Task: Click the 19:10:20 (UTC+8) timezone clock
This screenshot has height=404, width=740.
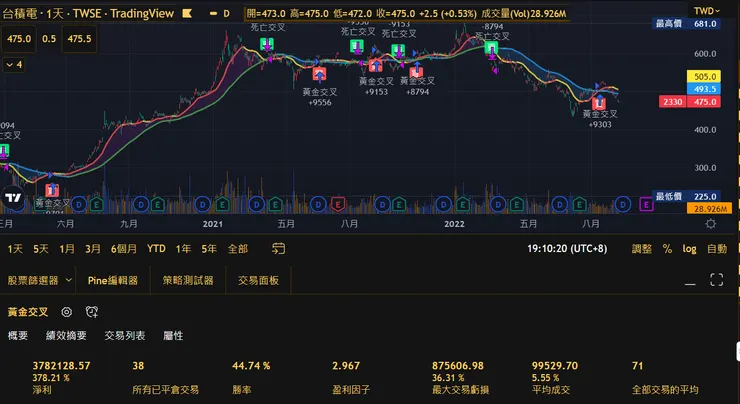Action: [x=567, y=249]
